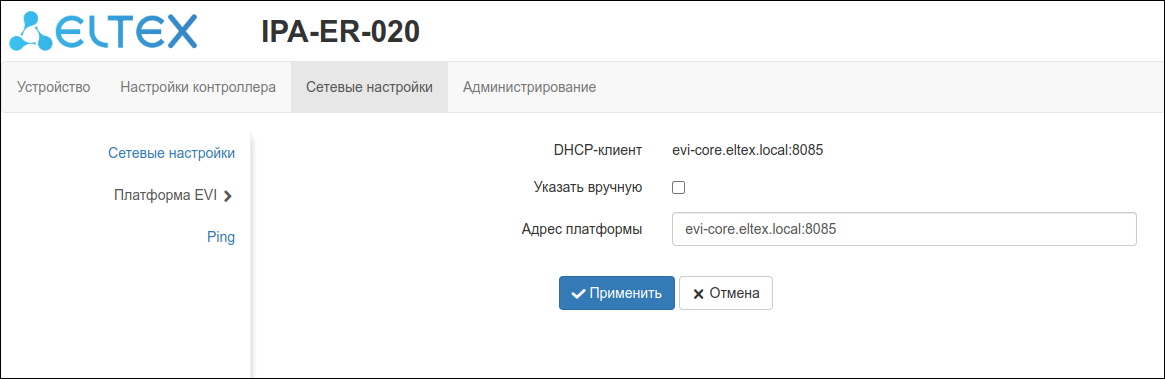This screenshot has width=1165, height=379.
Task: Focus the Адрес платформы input field
Action: [904, 230]
